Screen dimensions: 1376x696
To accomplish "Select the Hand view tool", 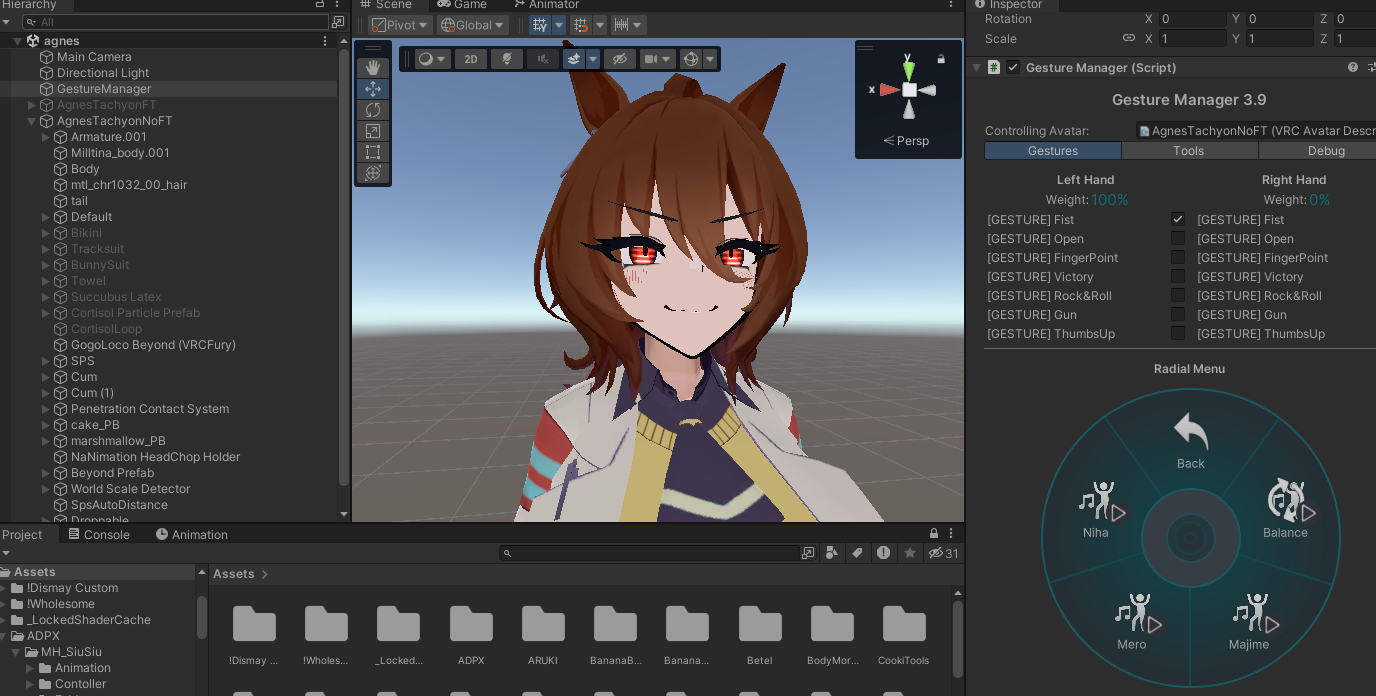I will (373, 68).
